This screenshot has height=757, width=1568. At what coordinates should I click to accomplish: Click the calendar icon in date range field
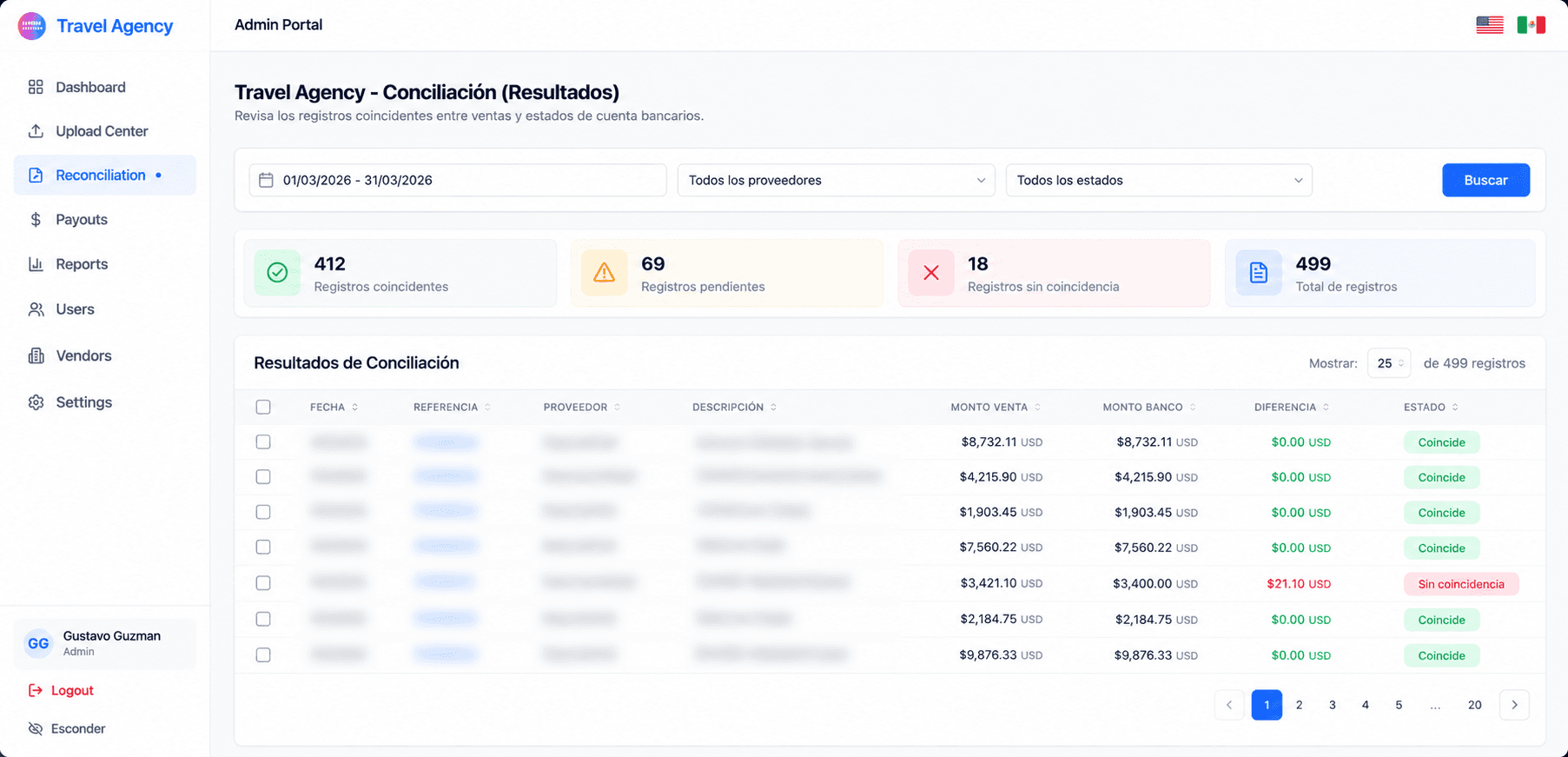(266, 180)
